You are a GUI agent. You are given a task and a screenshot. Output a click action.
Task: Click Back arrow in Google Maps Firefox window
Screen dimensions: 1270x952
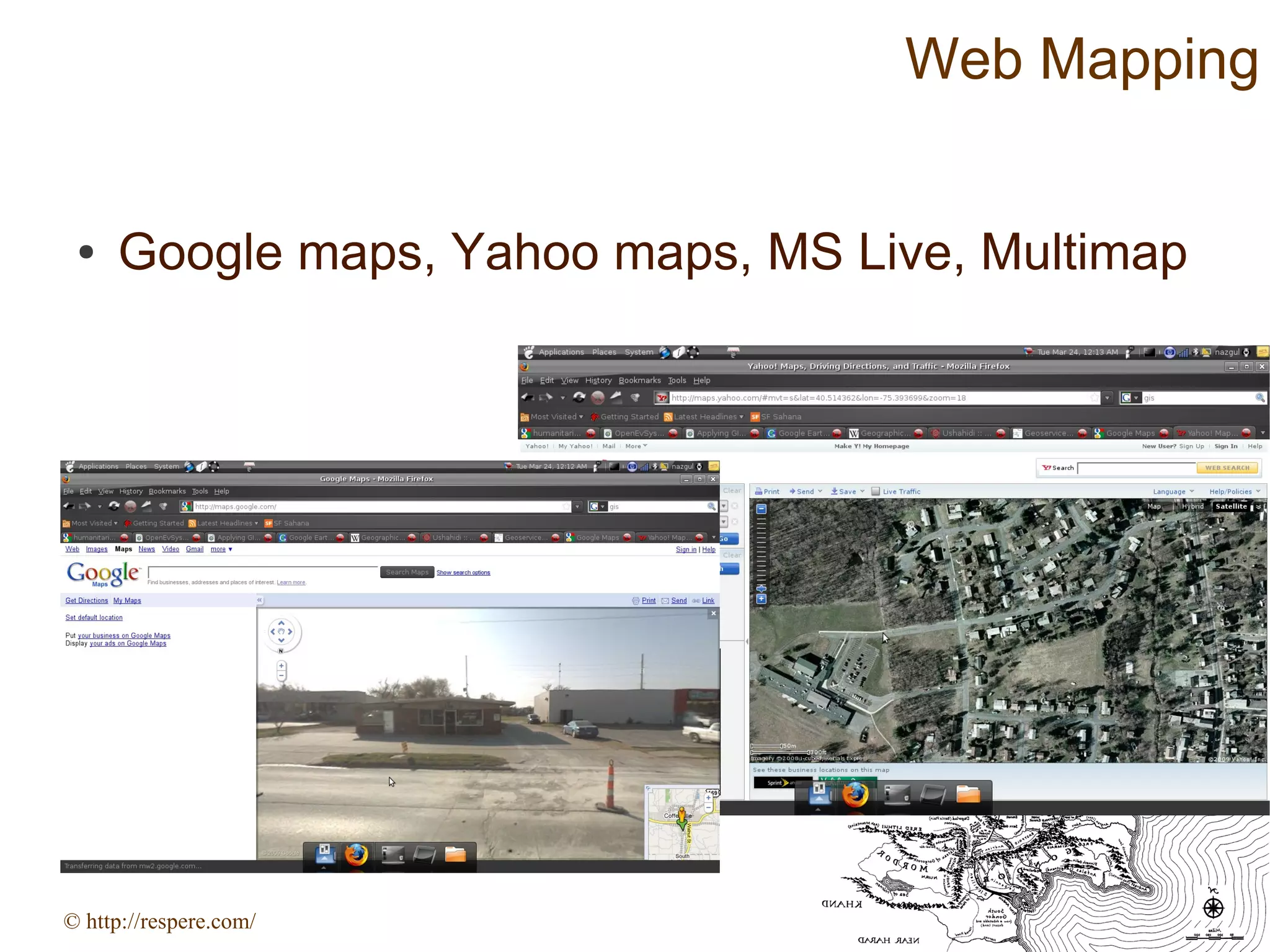coord(69,506)
